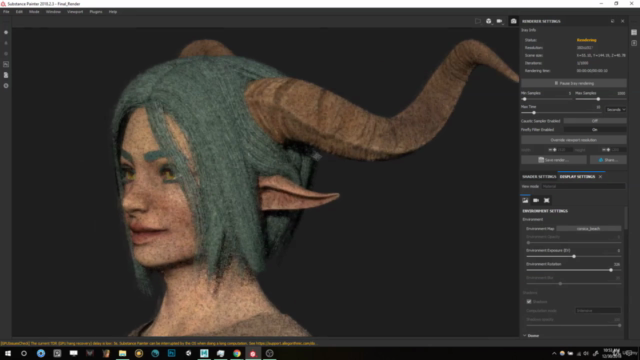This screenshot has height=360, width=640.
Task: Click Override viewport resolution button
Action: (573, 140)
